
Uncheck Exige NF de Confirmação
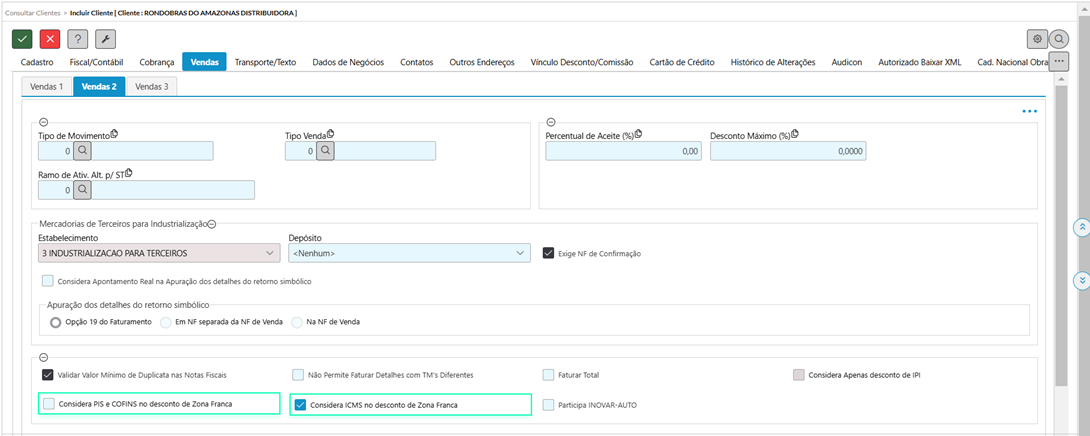tap(548, 253)
